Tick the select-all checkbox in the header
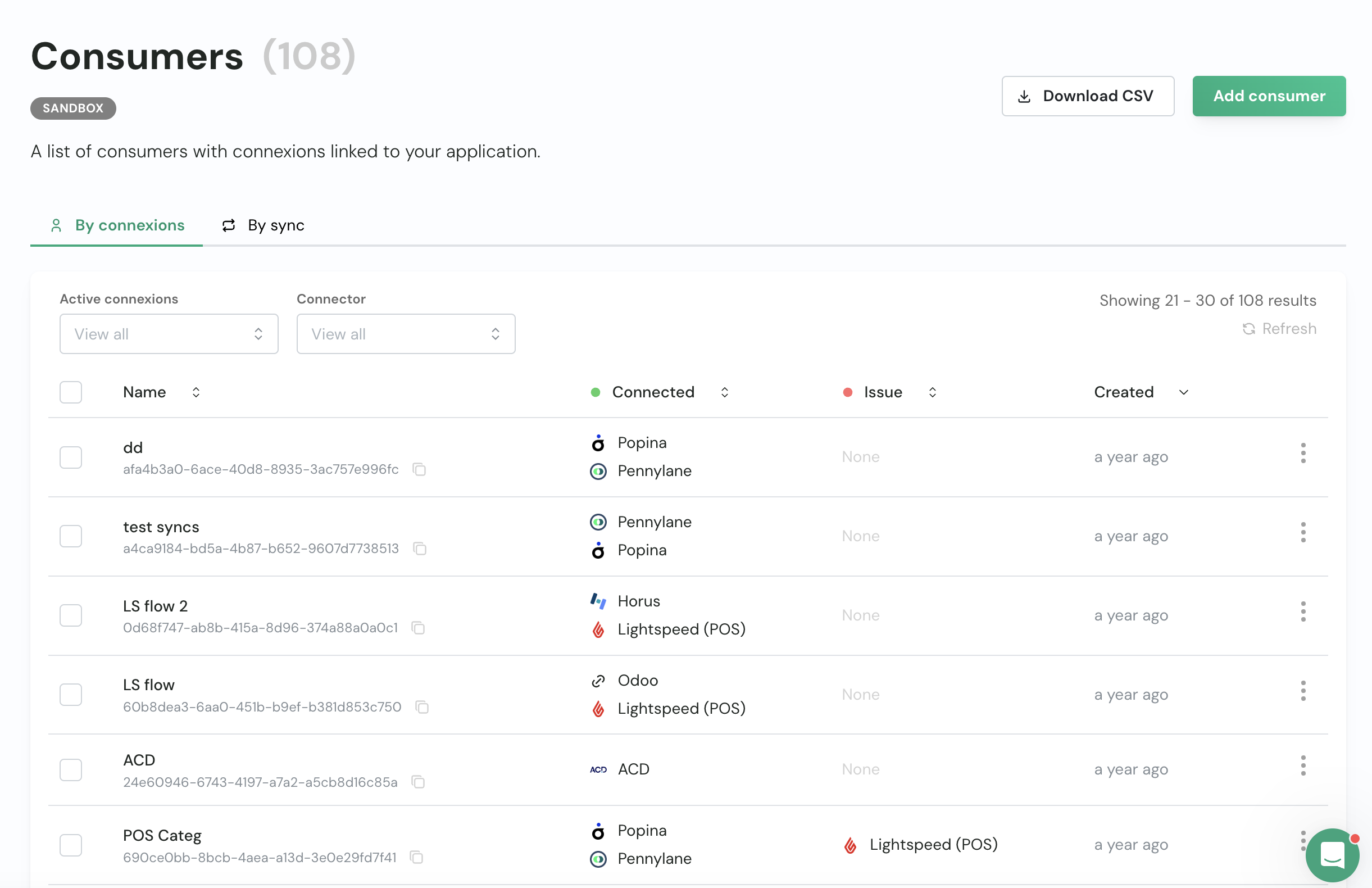 (71, 392)
